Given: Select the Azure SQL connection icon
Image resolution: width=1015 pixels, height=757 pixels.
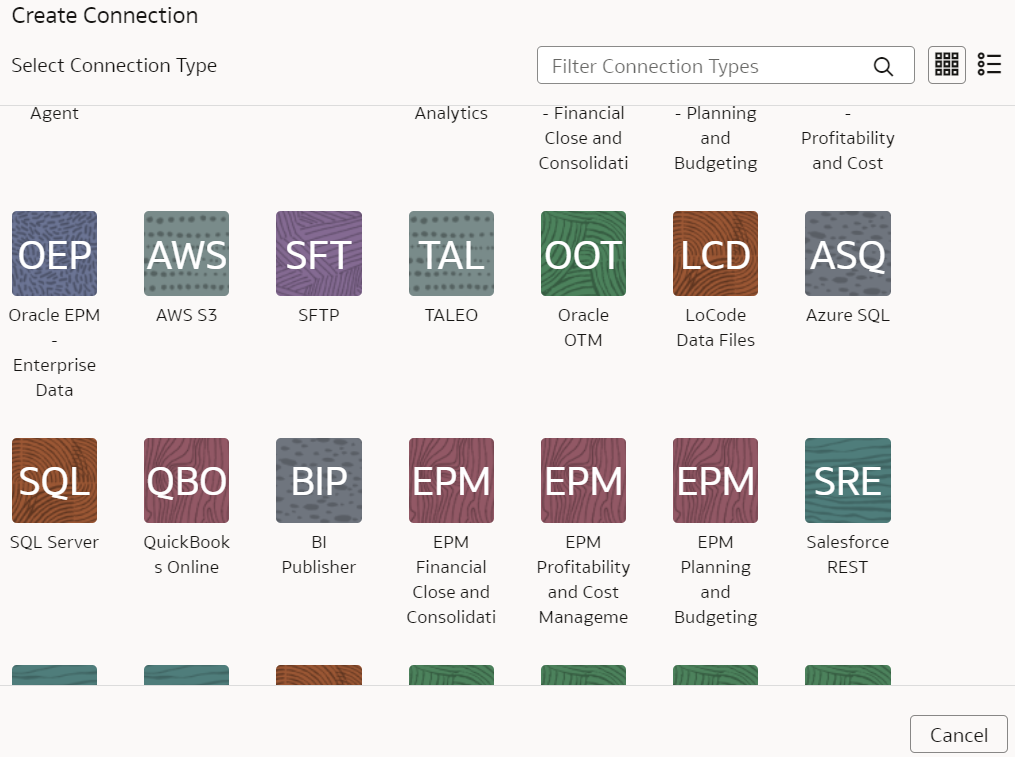Looking at the screenshot, I should click(847, 254).
